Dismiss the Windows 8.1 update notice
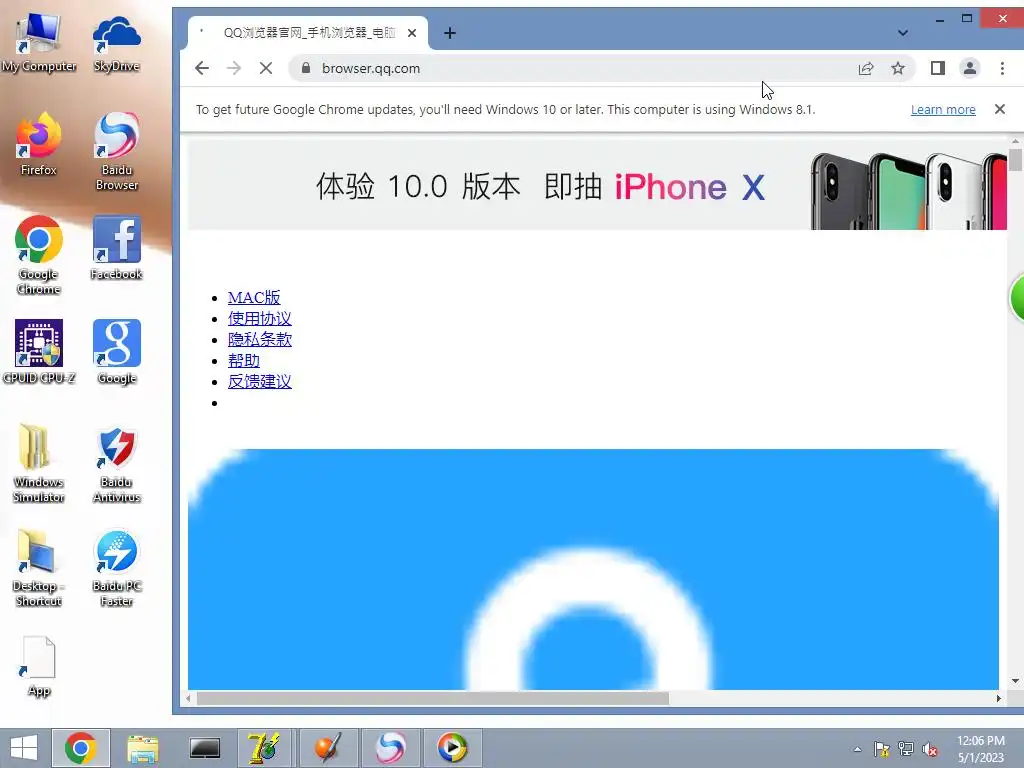Screen dimensions: 1024x768 [x=1000, y=109]
